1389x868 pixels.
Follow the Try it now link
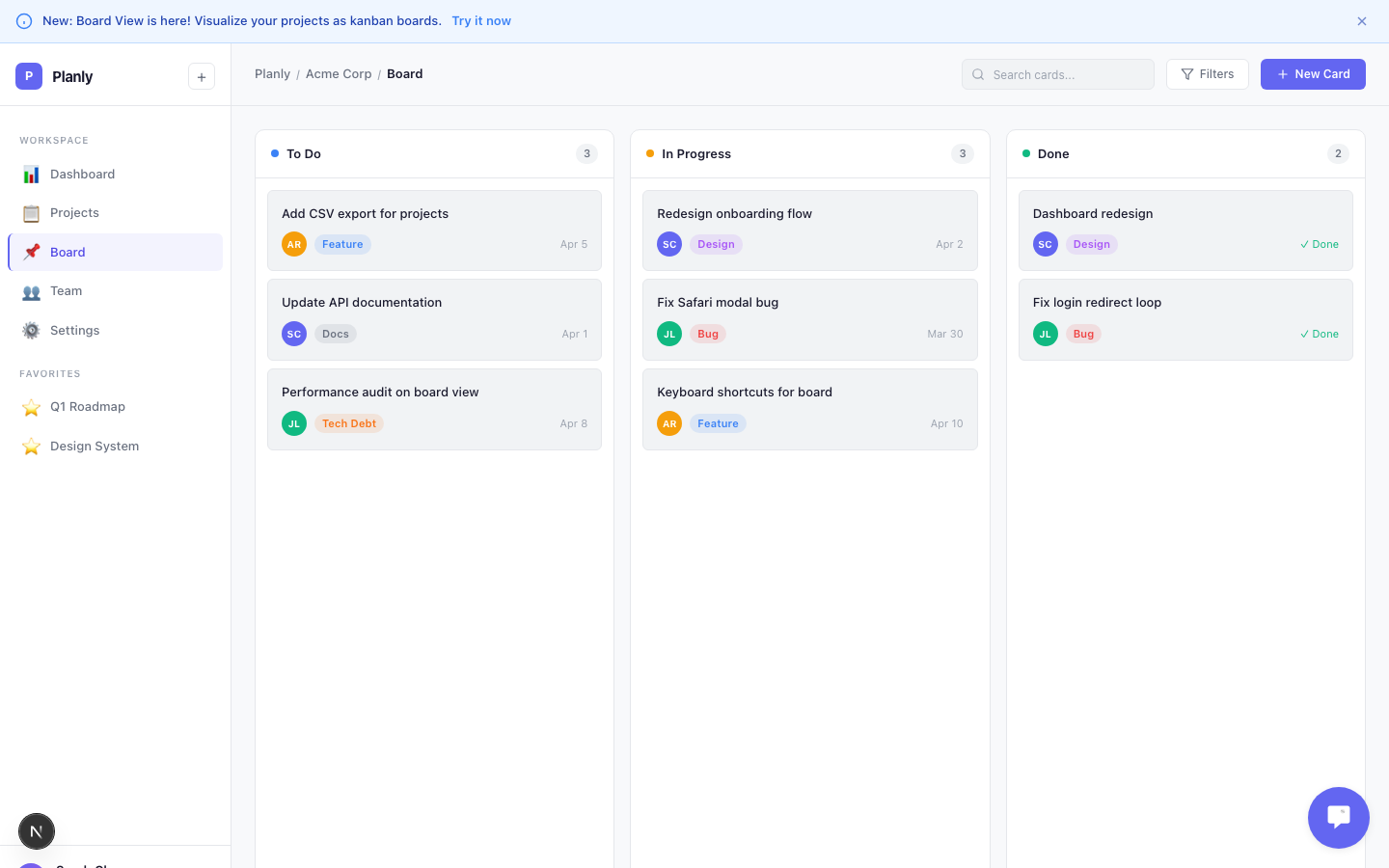[x=481, y=21]
